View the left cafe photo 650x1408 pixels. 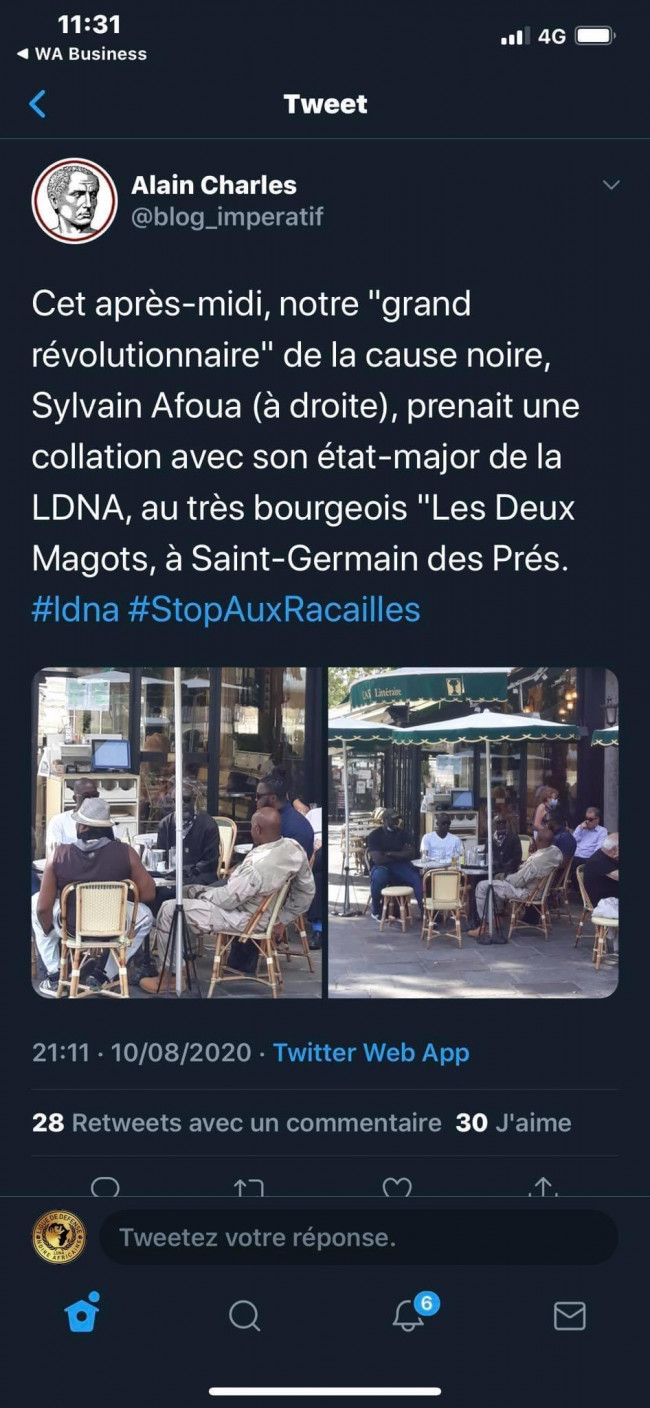(x=178, y=833)
